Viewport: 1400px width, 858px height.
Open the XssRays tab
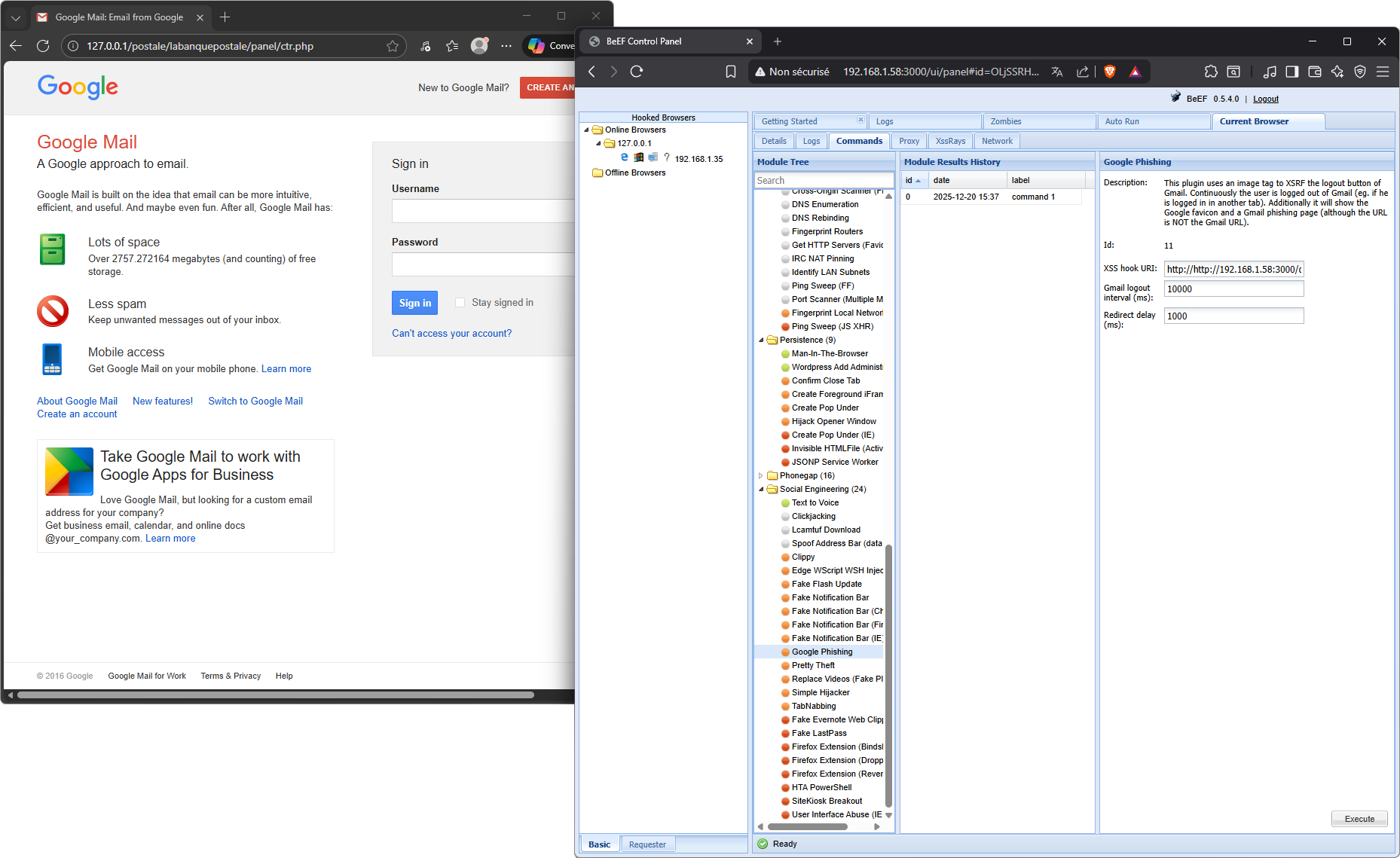950,141
